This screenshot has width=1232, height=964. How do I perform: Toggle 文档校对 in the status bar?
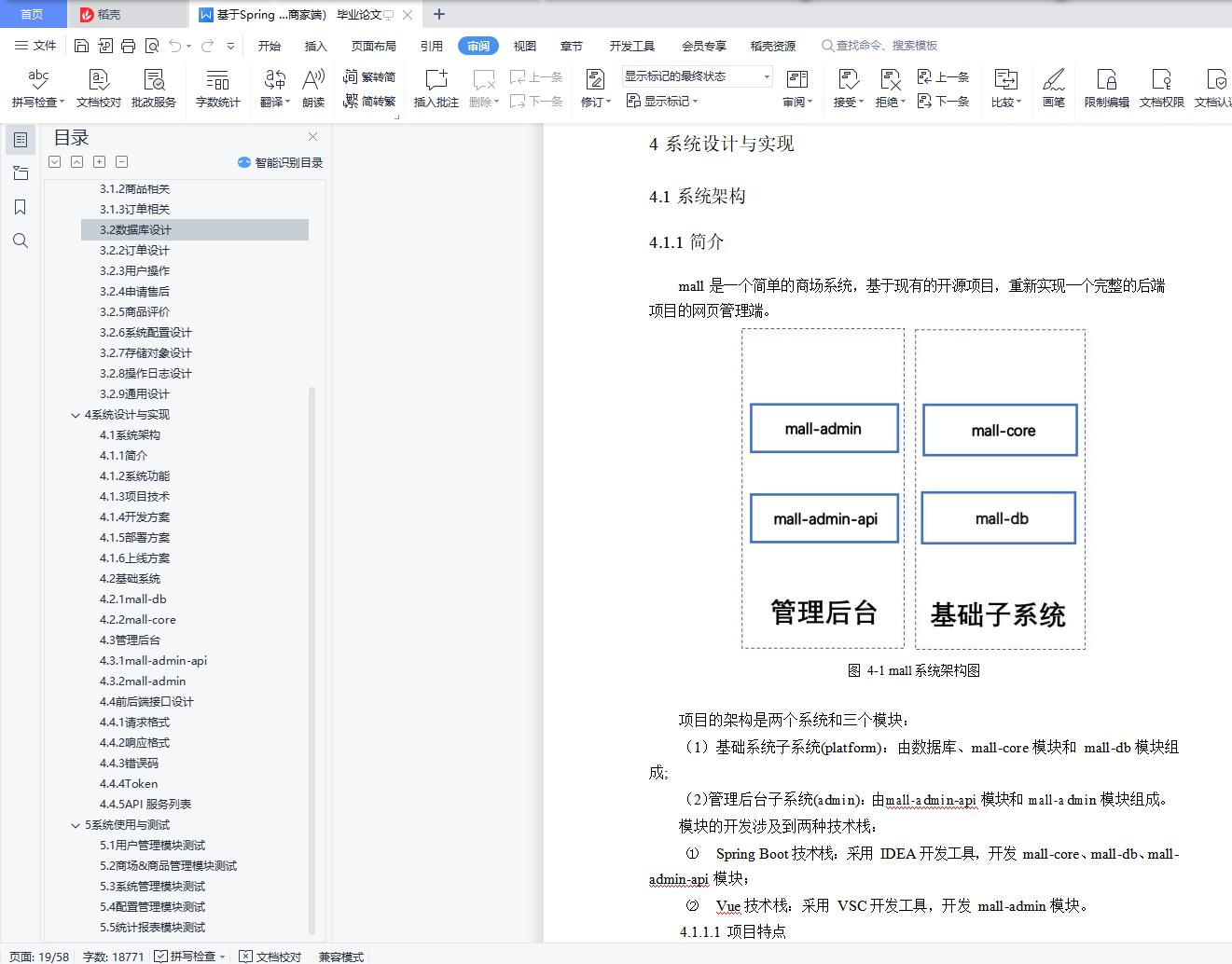pos(270,957)
